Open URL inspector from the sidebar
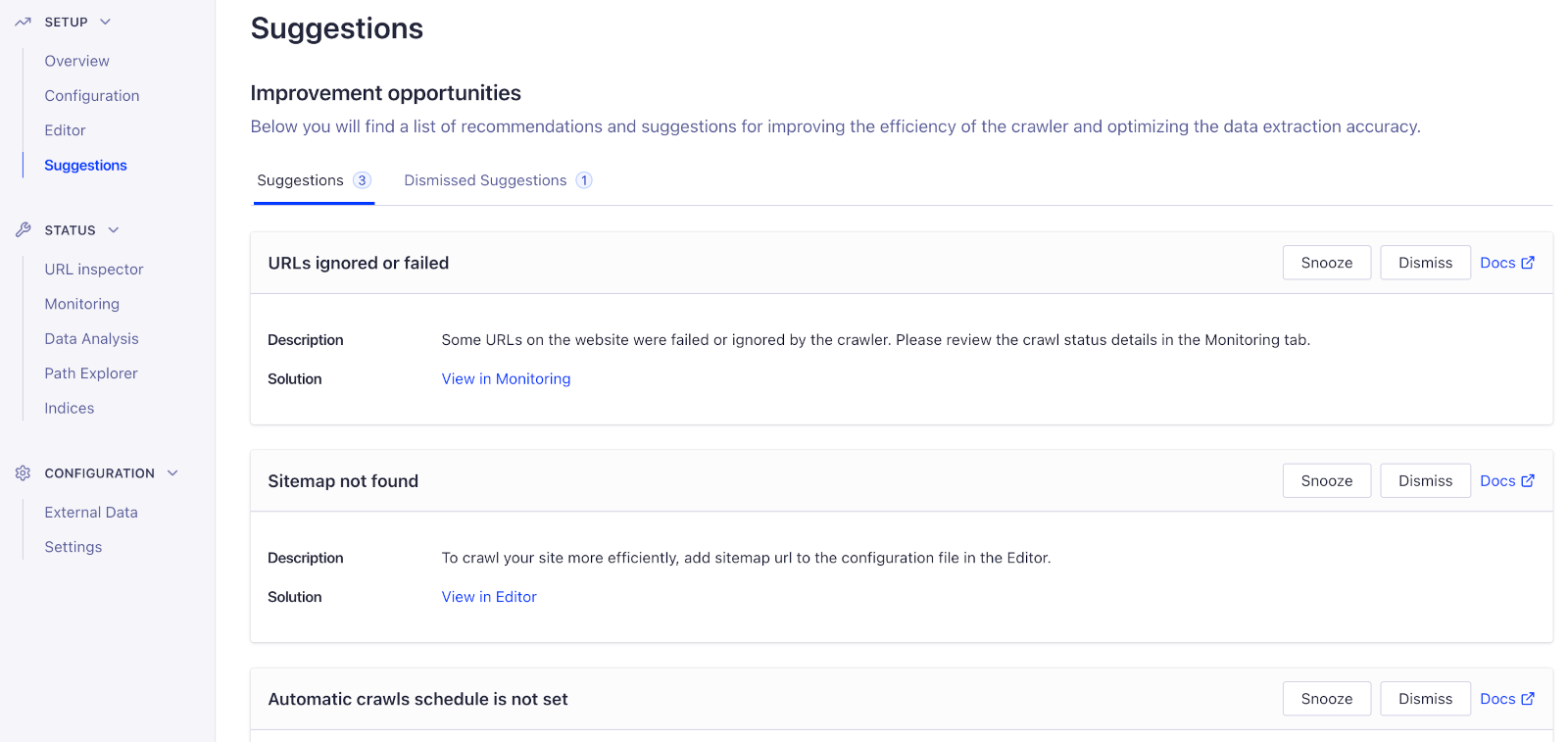The width and height of the screenshot is (1568, 742). pyautogui.click(x=93, y=269)
